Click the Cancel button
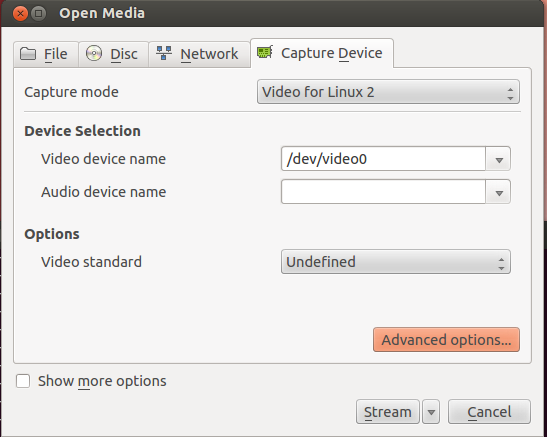The height and width of the screenshot is (437, 547). tap(489, 412)
